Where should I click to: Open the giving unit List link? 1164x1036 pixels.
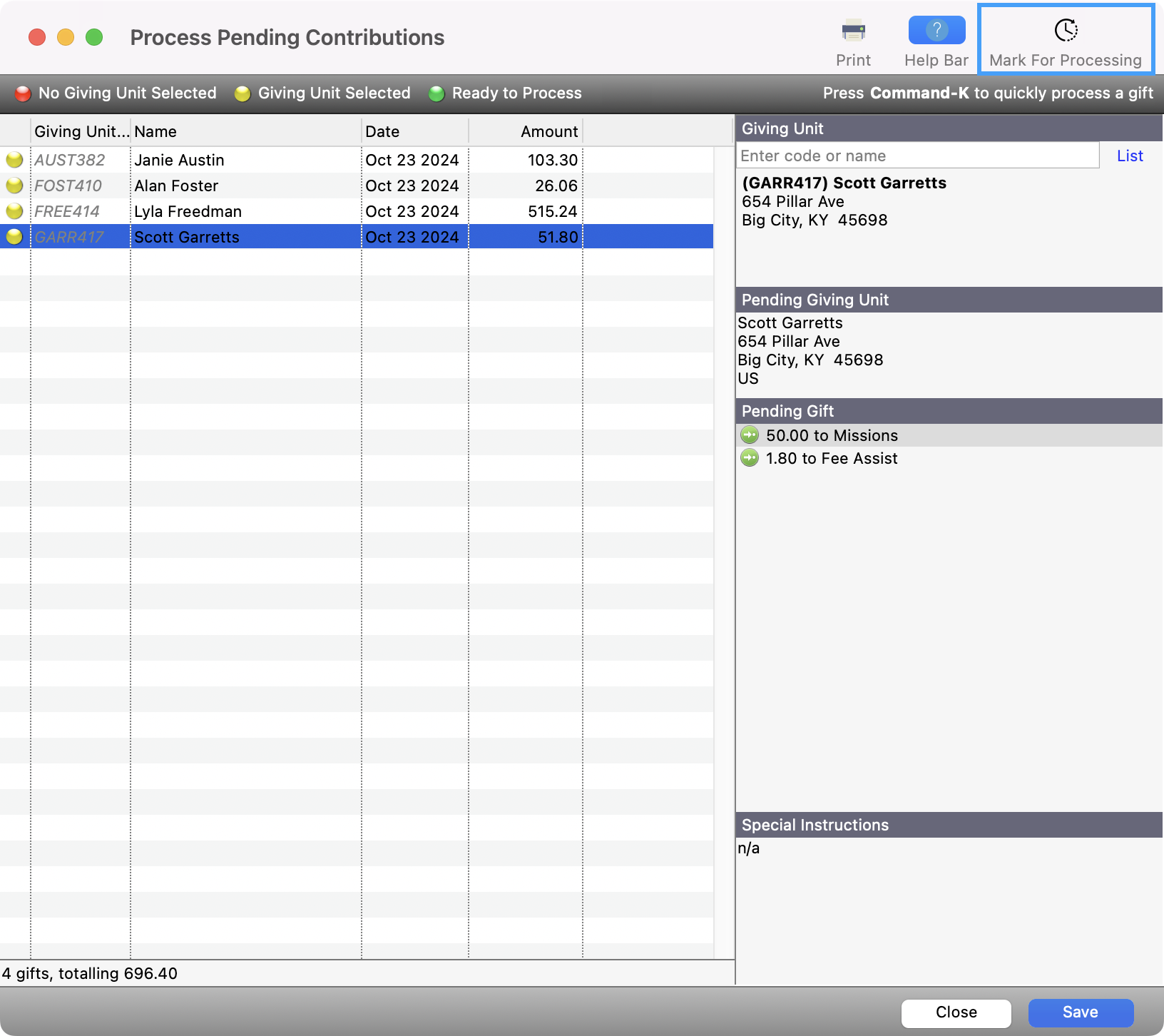[x=1130, y=156]
